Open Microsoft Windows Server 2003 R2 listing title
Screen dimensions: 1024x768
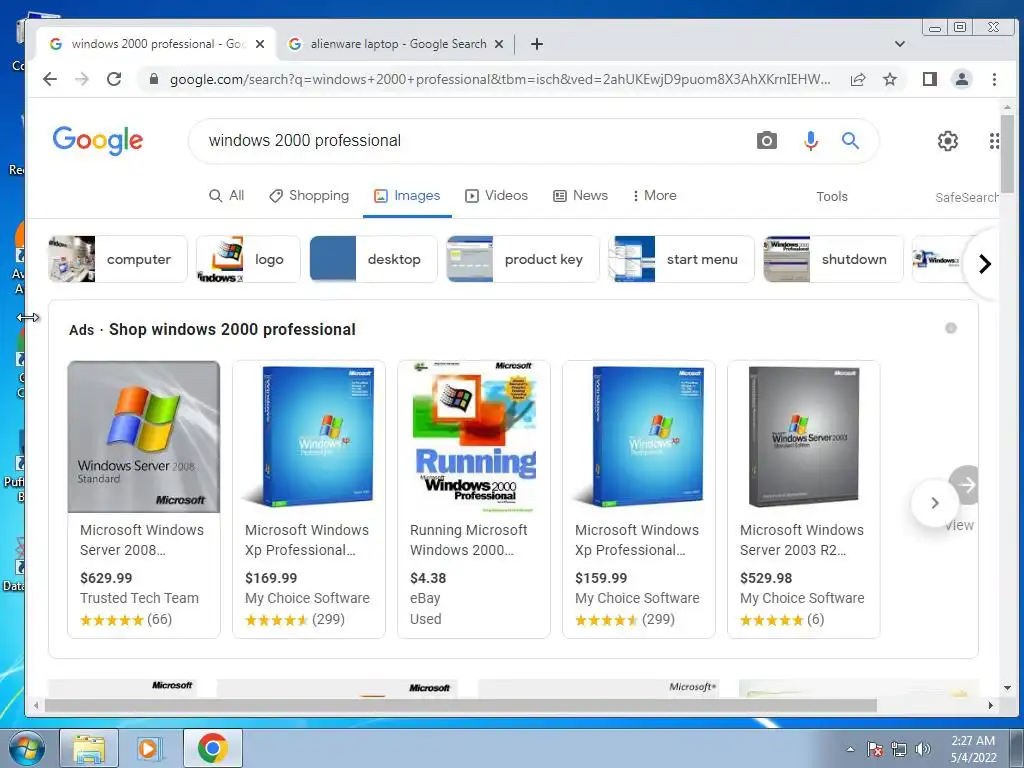pos(802,540)
